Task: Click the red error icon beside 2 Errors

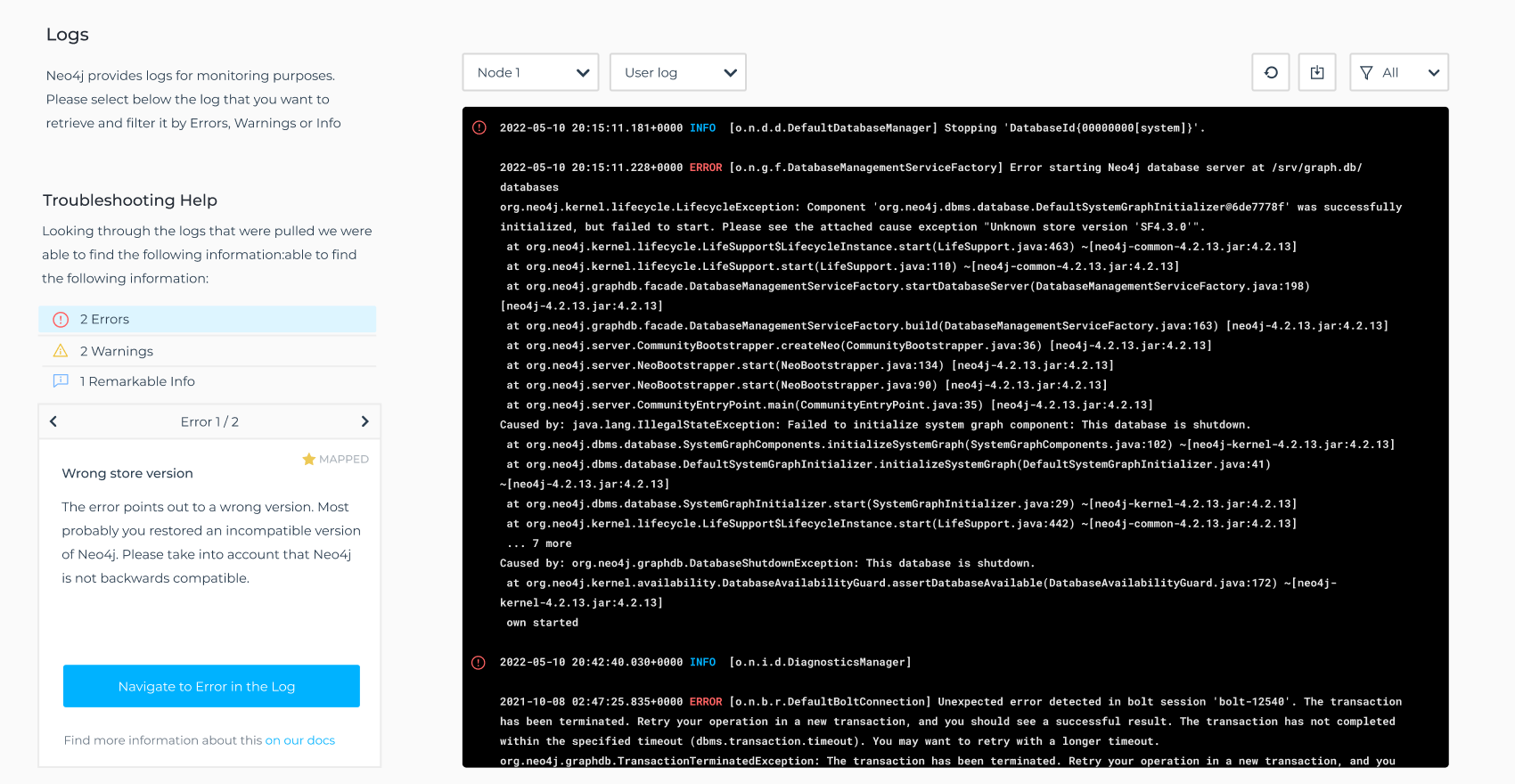Action: coord(61,320)
